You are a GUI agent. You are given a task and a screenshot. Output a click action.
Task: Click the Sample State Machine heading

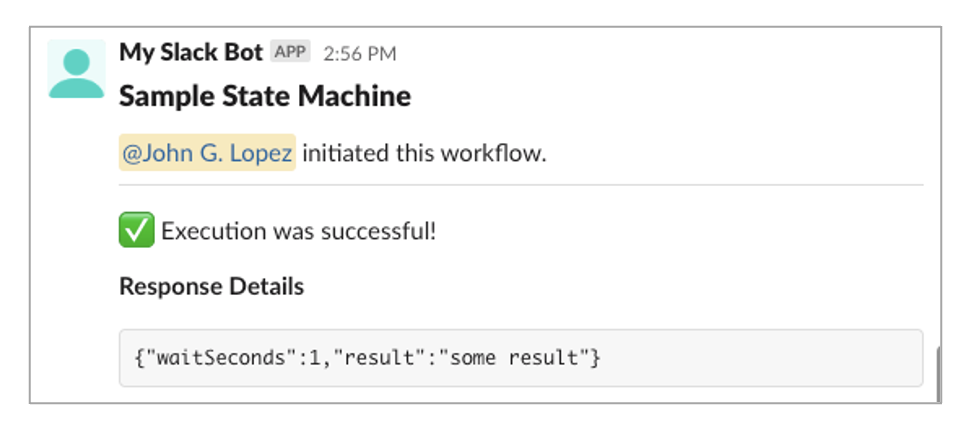point(265,97)
